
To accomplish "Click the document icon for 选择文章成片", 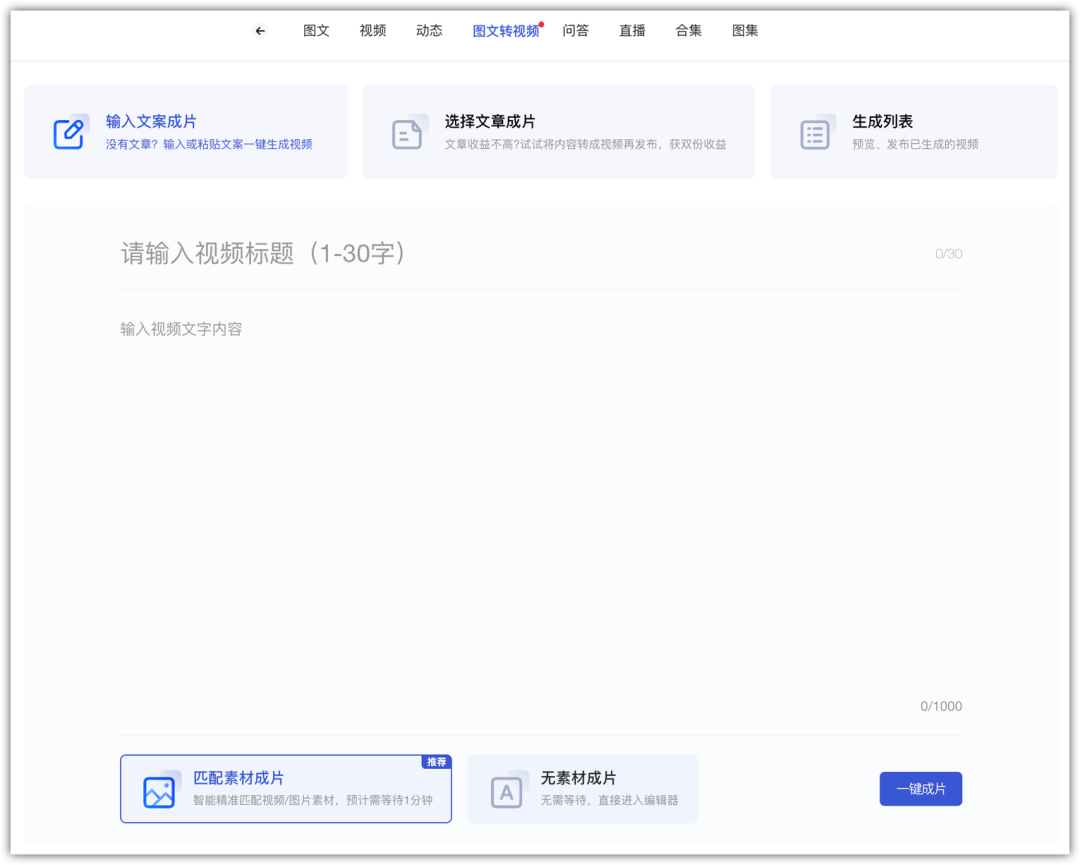I will click(x=408, y=133).
